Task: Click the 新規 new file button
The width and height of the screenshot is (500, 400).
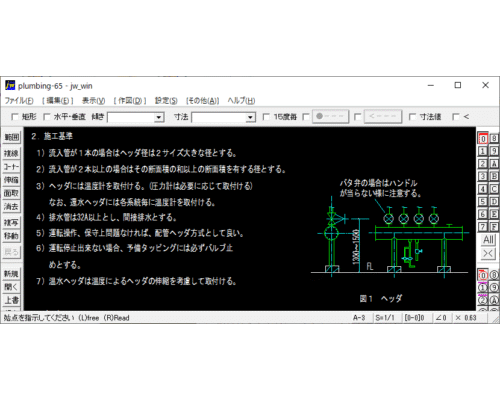Action: pyautogui.click(x=11, y=274)
